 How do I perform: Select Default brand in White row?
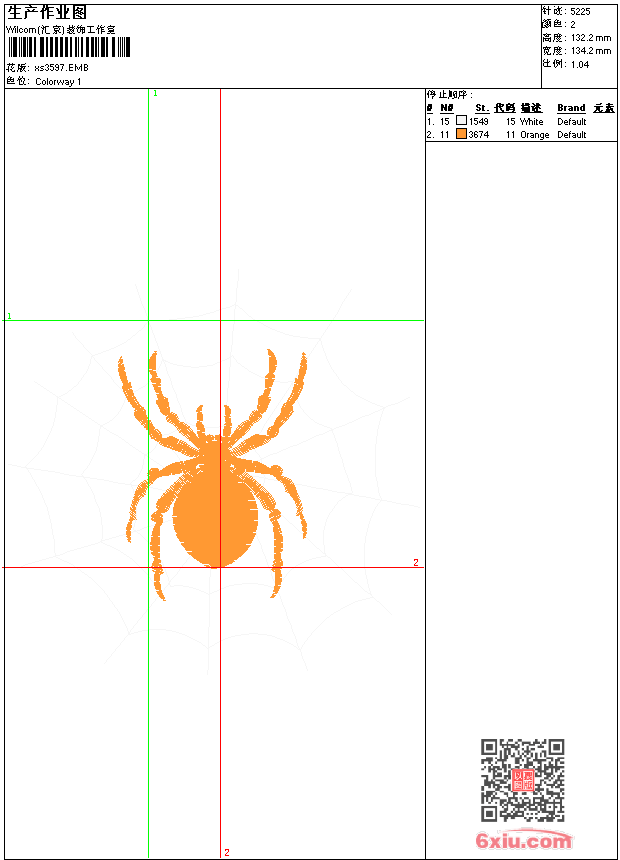(572, 122)
